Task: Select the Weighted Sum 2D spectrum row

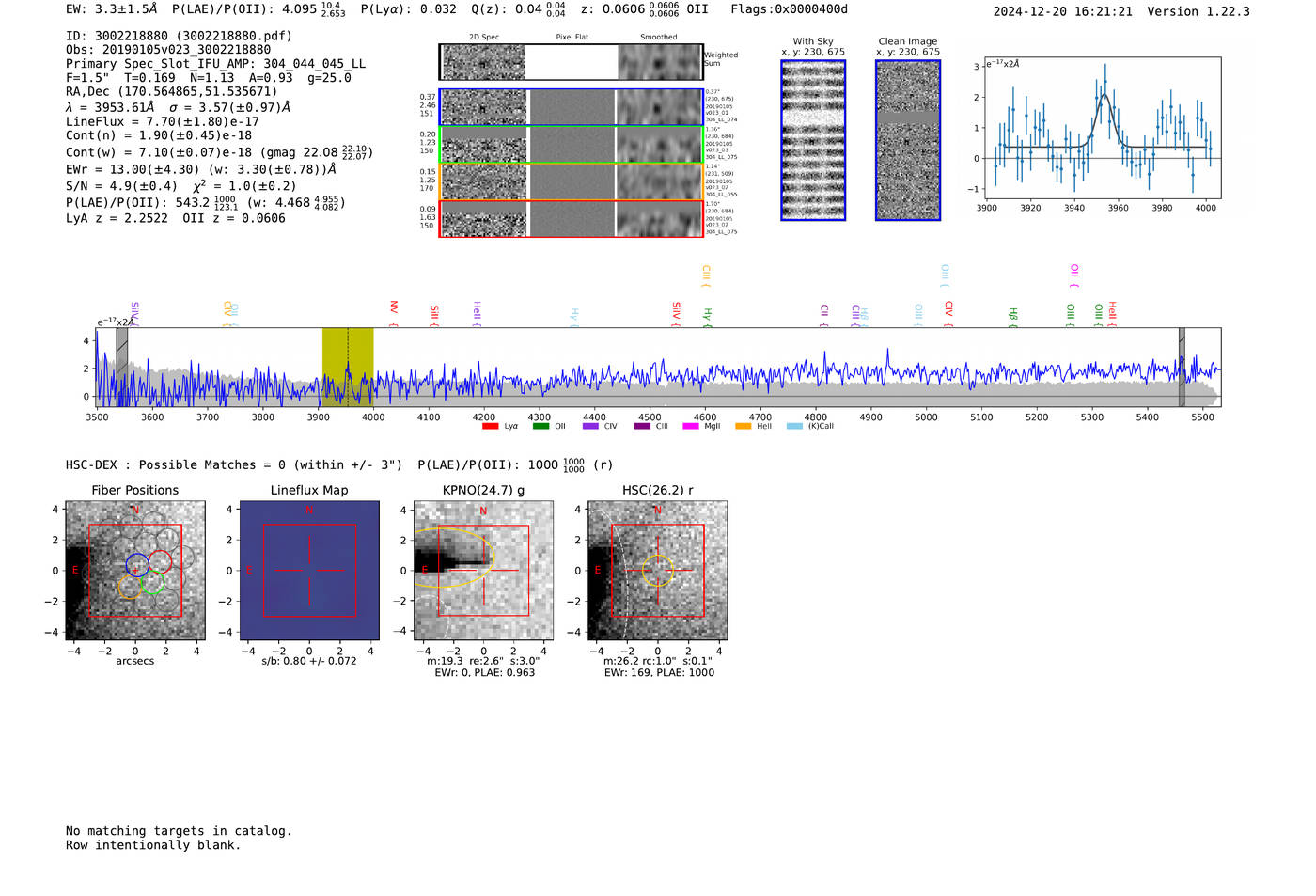Action: (571, 62)
